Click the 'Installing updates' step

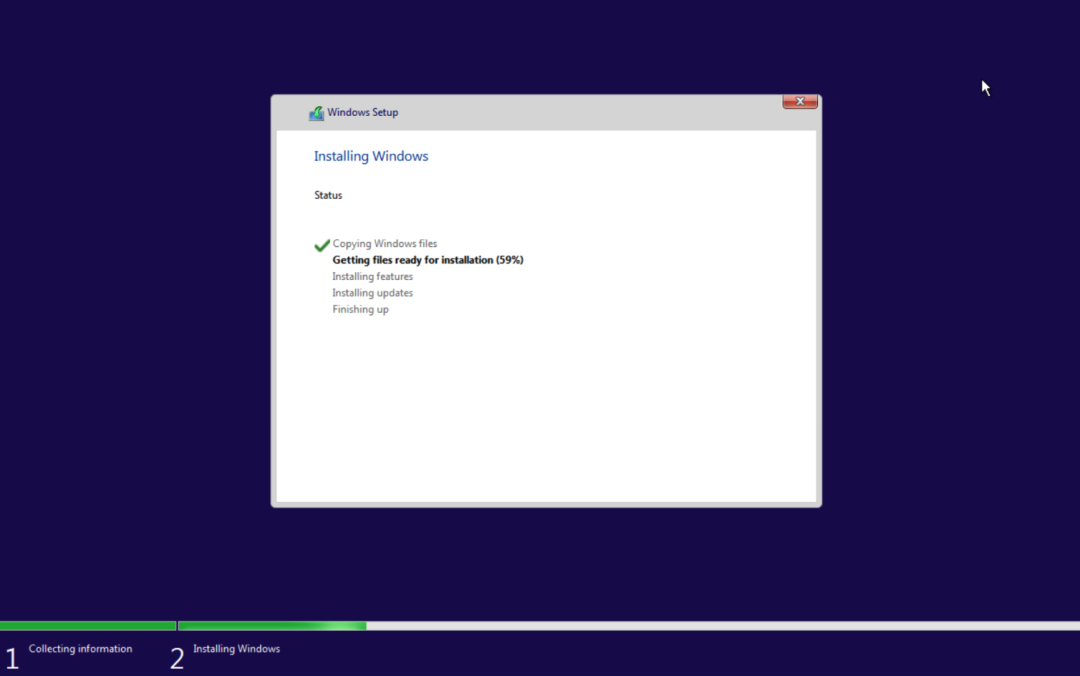[x=373, y=293]
